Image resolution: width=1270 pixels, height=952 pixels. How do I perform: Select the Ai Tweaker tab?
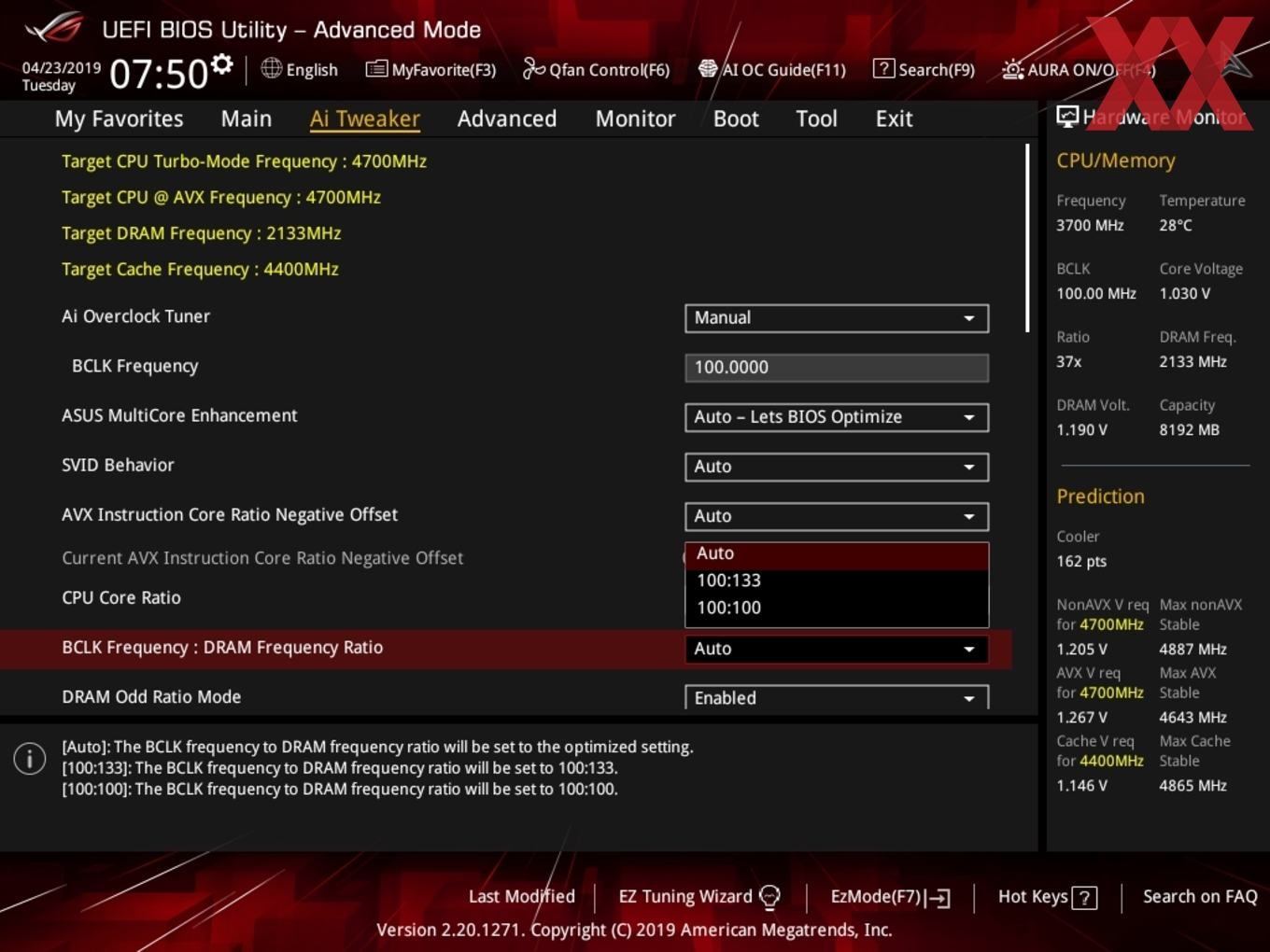tap(365, 119)
